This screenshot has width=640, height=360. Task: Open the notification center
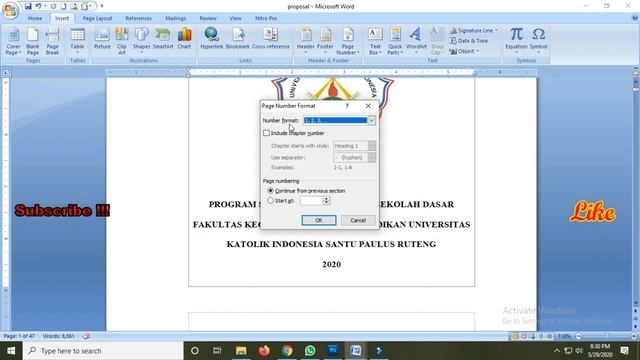tap(624, 351)
